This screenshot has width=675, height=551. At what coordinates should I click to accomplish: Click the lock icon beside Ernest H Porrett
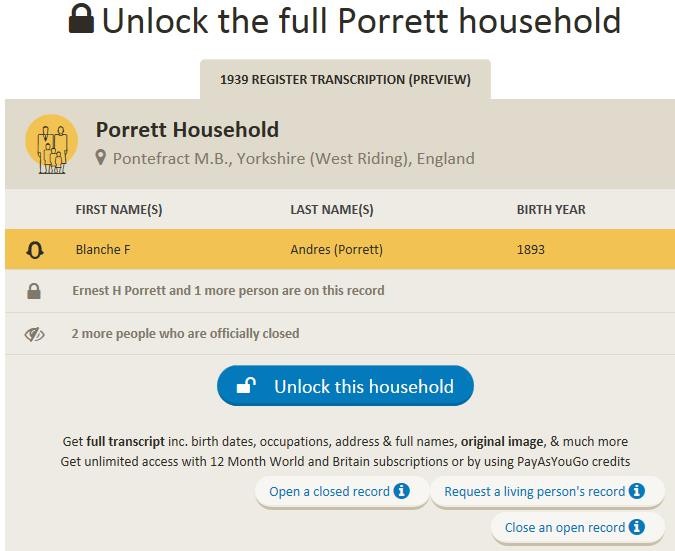click(34, 291)
